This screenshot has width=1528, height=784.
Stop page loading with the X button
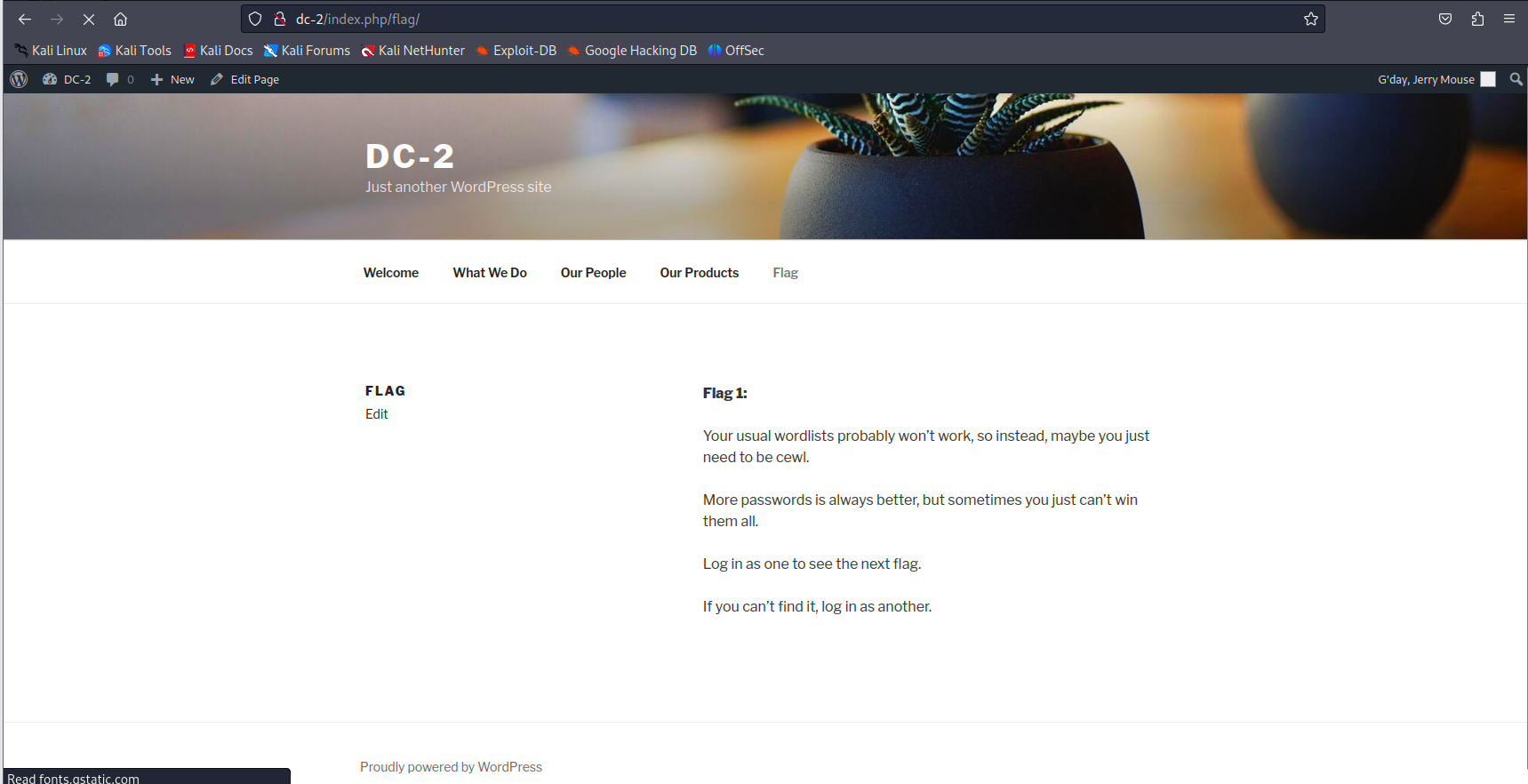coord(89,19)
